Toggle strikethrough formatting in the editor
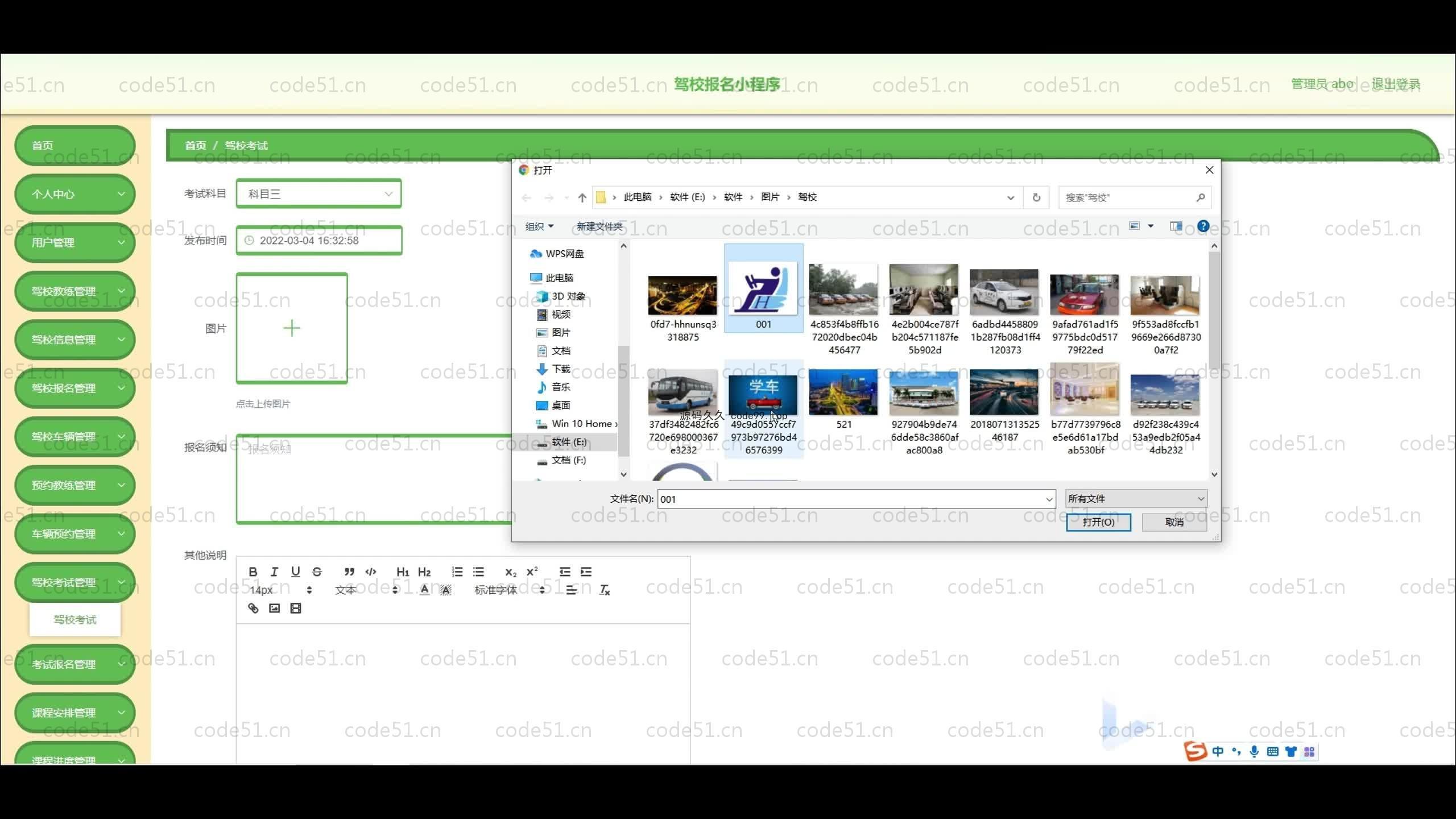Image resolution: width=1456 pixels, height=819 pixels. pyautogui.click(x=317, y=572)
